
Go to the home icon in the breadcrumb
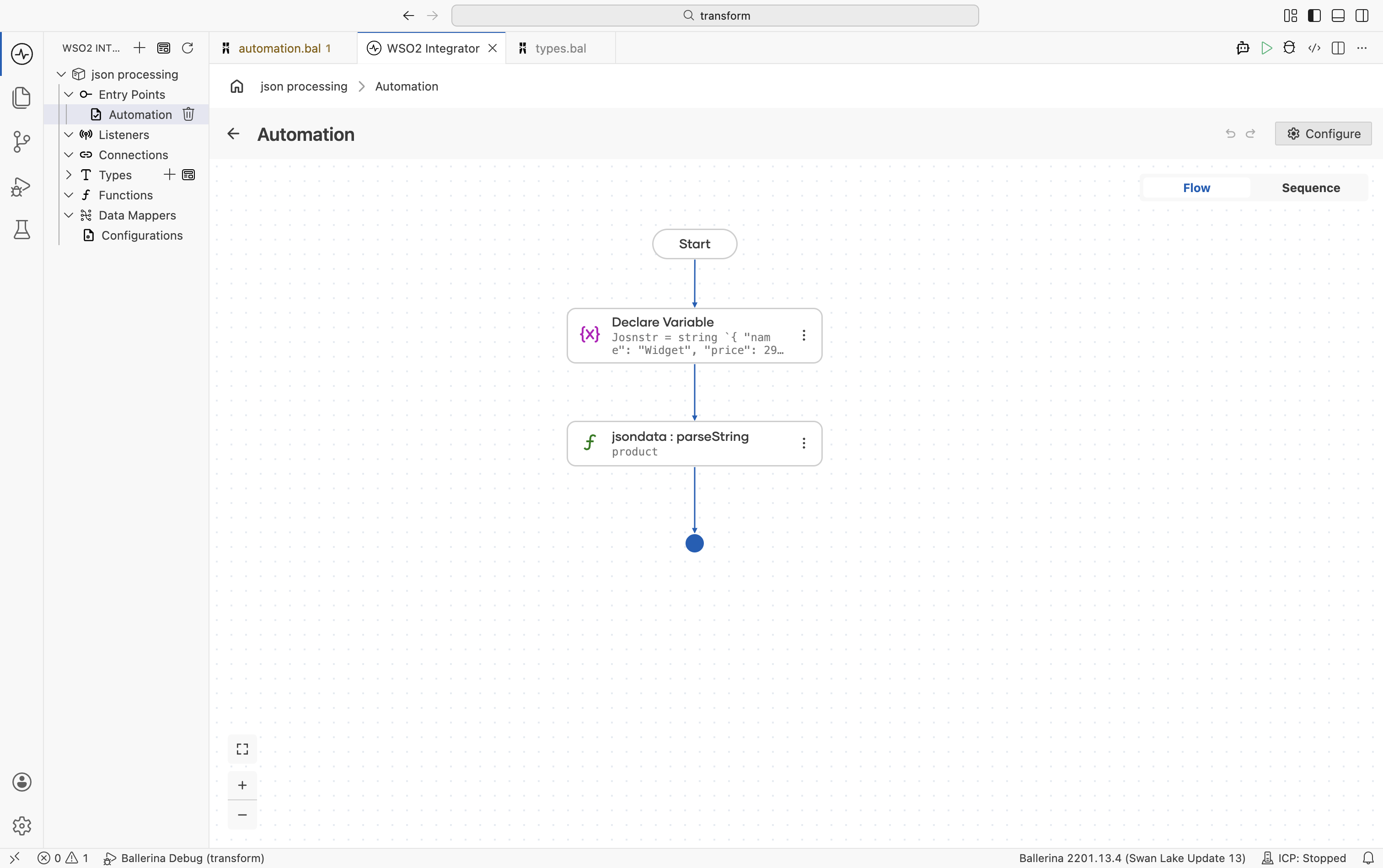coord(237,86)
